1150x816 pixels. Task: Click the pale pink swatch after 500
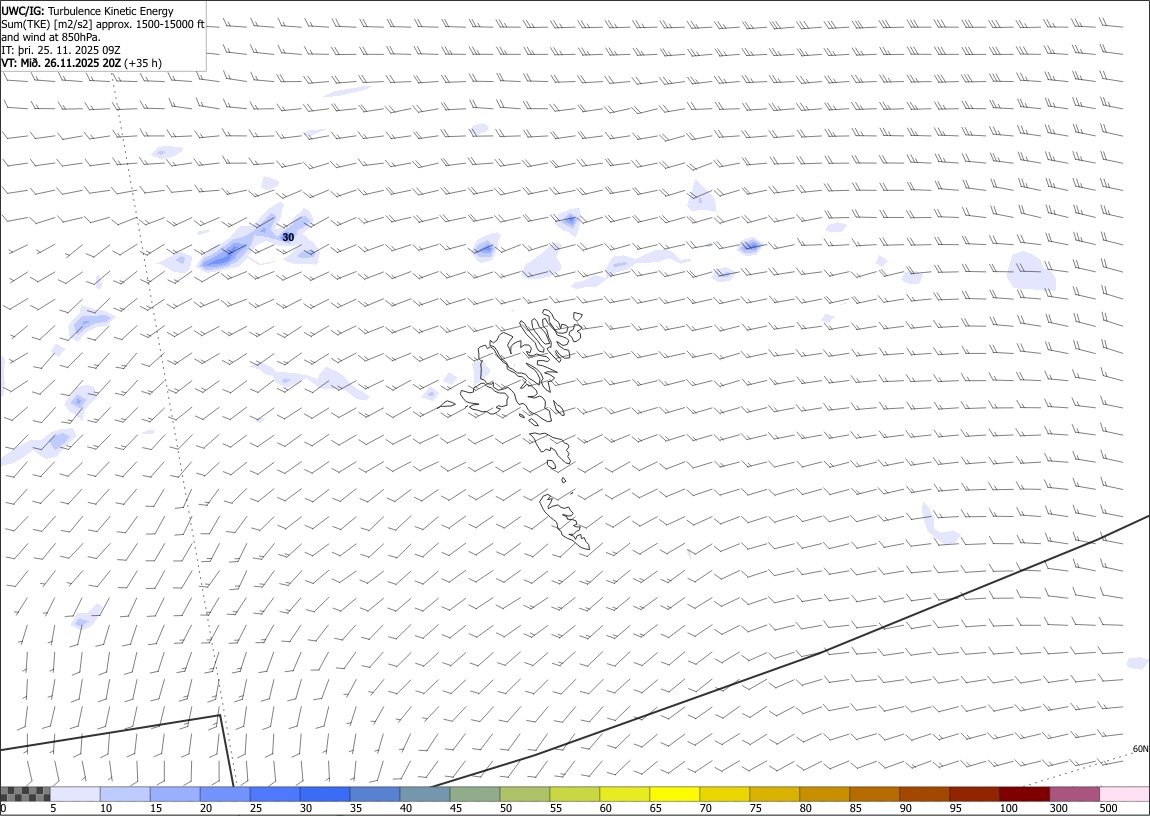point(1124,794)
